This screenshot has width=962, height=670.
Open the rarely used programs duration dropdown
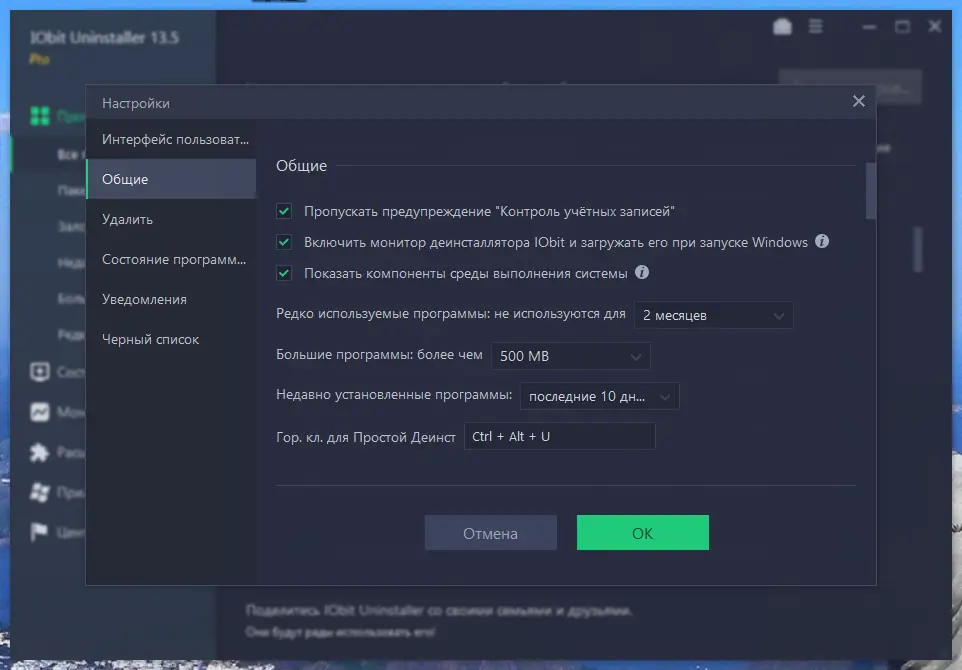point(713,315)
